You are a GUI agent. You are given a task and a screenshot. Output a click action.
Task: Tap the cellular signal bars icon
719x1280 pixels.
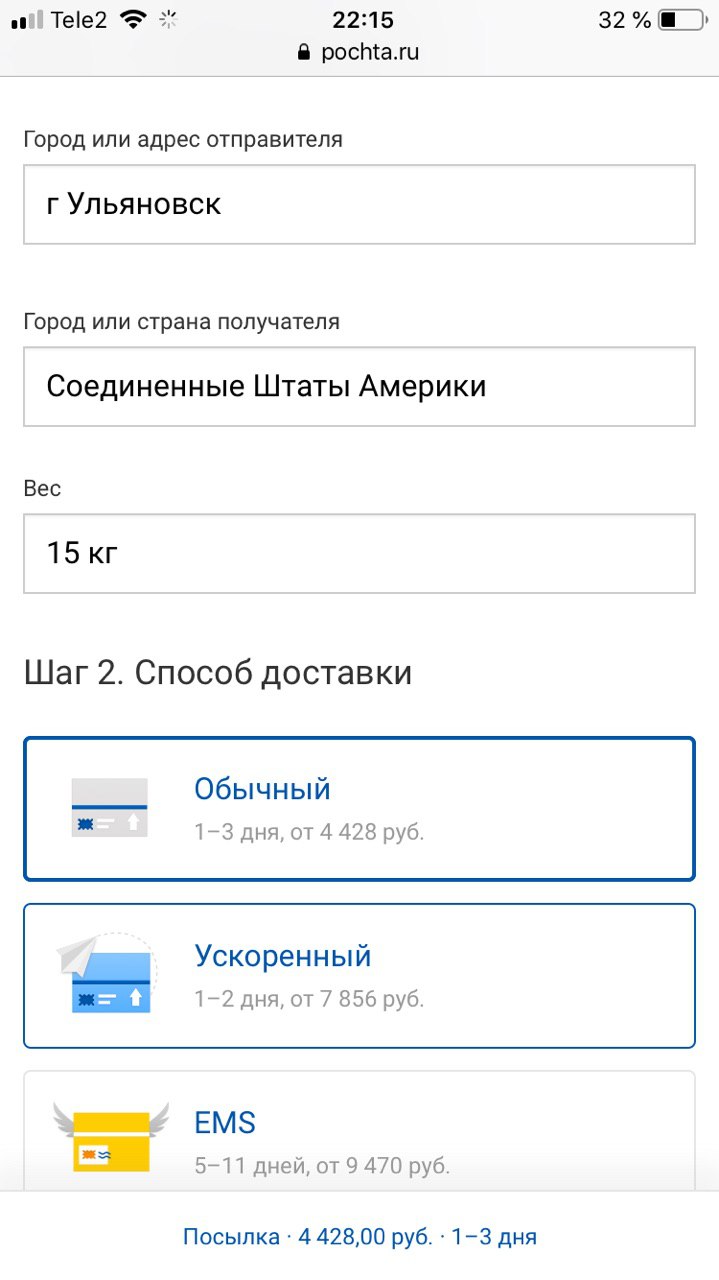pos(27,20)
